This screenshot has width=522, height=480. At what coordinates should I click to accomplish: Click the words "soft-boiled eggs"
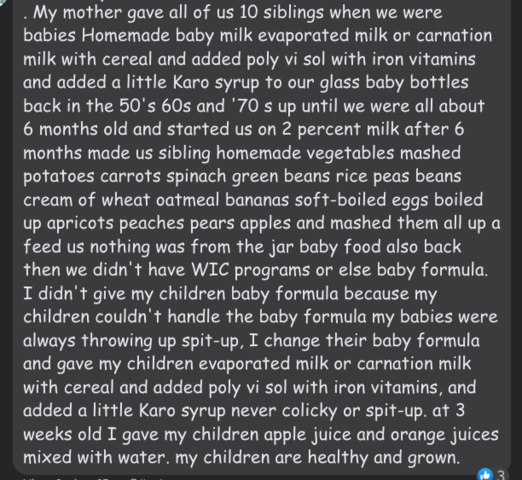362,200
